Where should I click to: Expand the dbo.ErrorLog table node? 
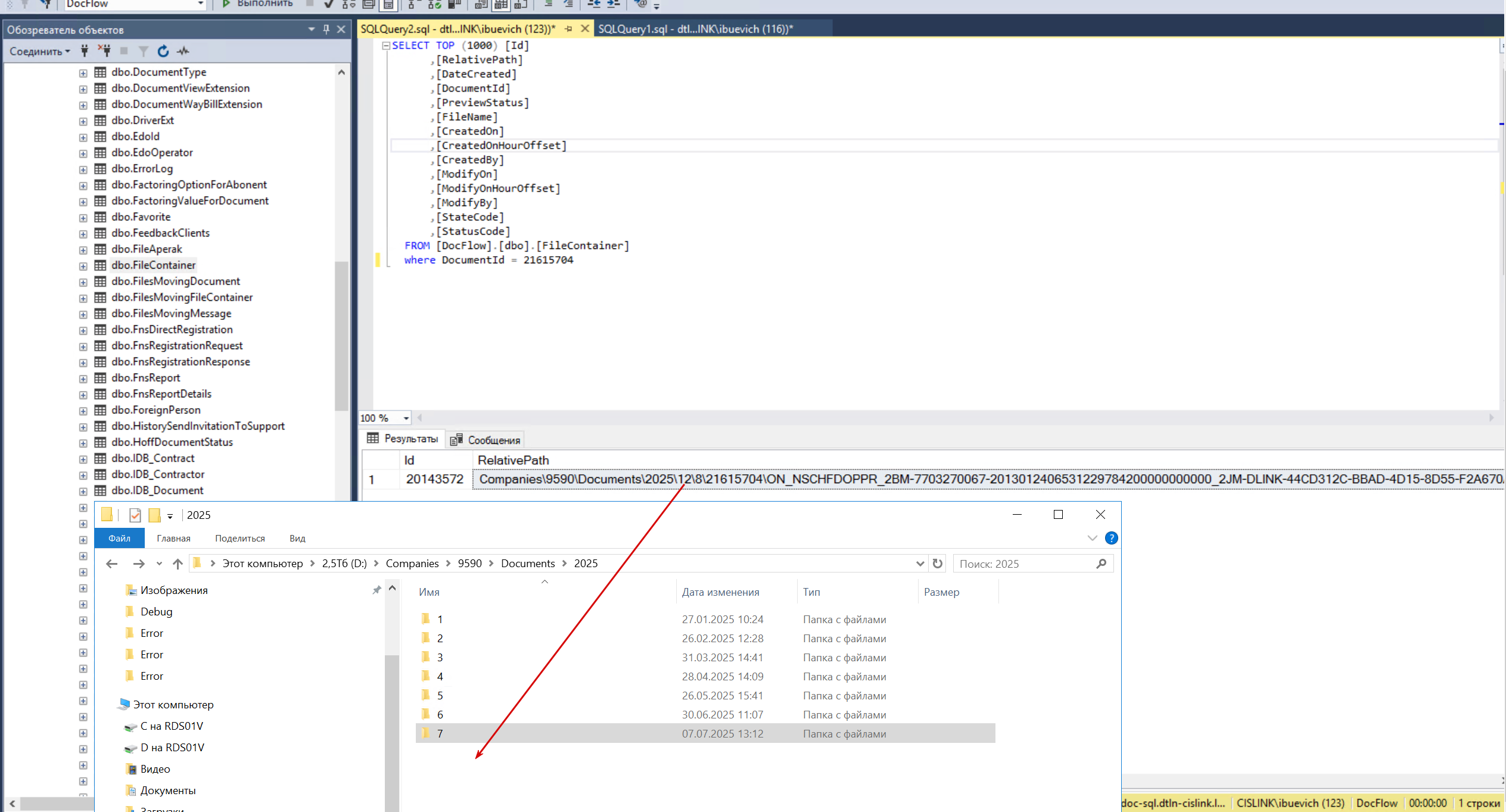(x=83, y=169)
